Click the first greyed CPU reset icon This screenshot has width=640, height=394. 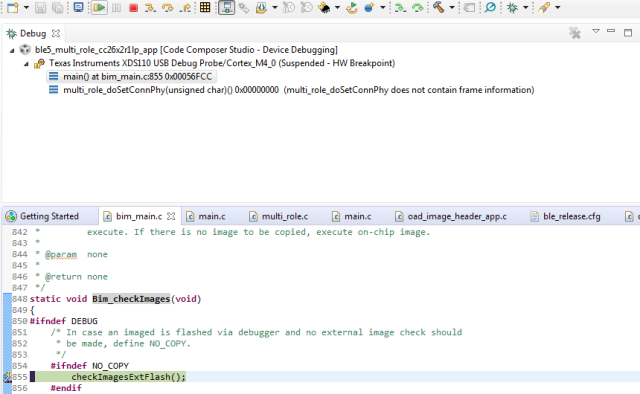[289, 7]
